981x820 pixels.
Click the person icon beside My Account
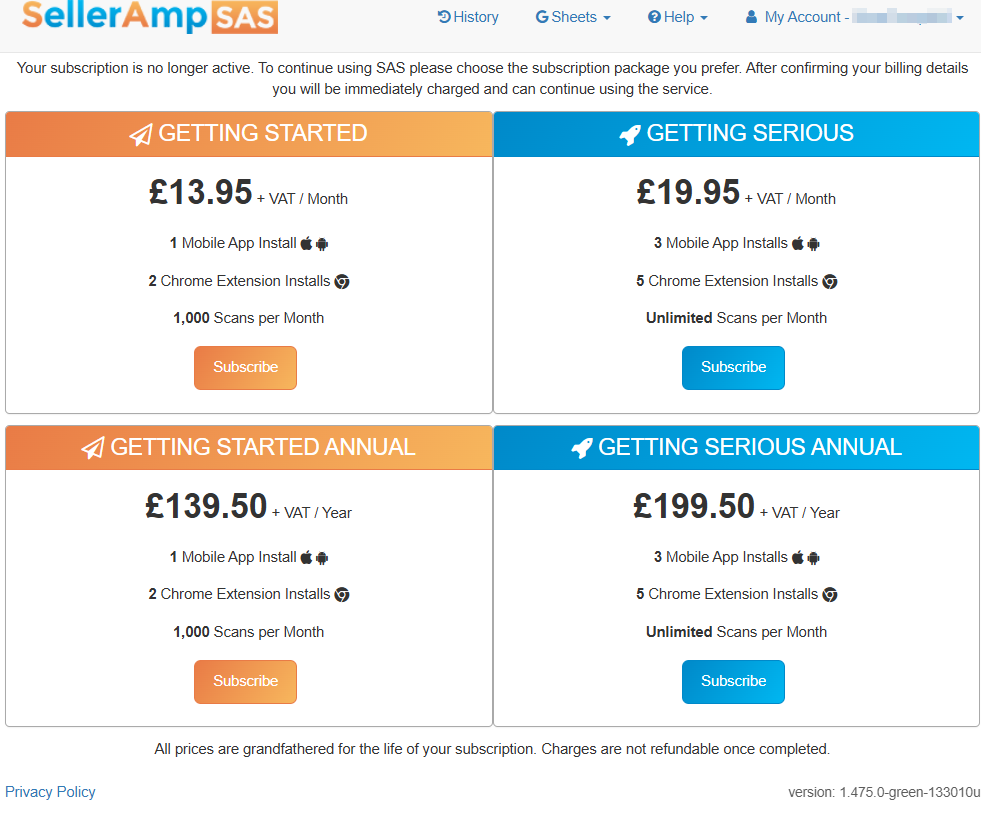[x=752, y=17]
